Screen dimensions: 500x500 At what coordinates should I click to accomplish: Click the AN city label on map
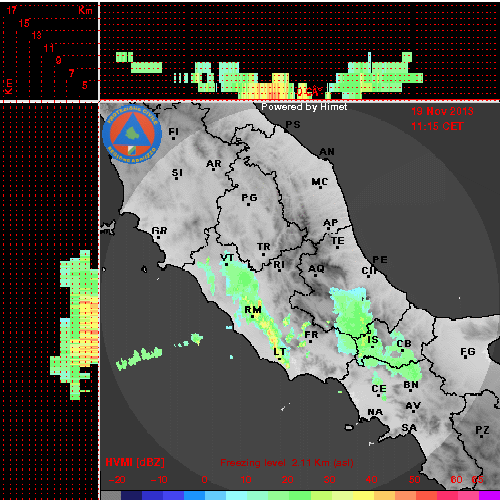point(327,152)
